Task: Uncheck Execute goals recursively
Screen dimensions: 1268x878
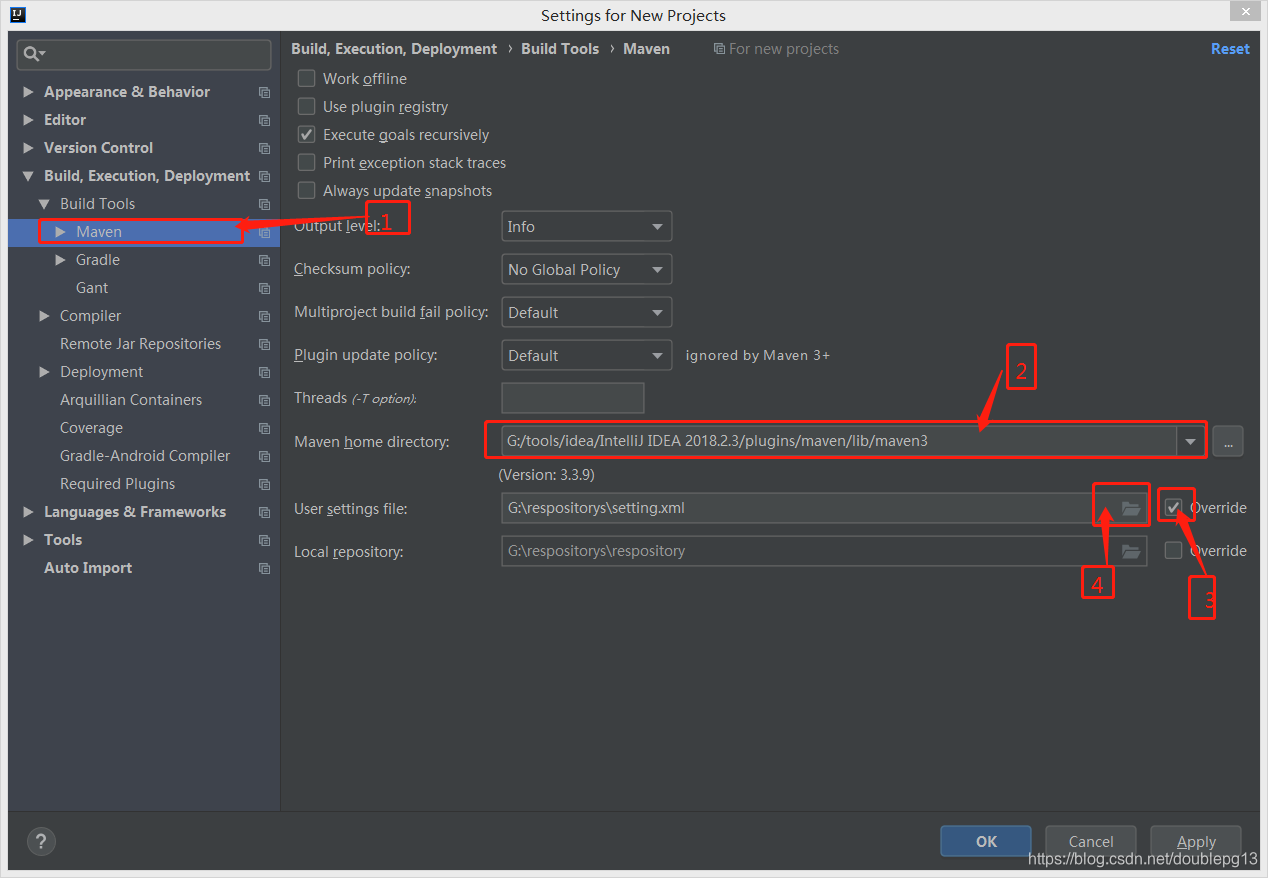Action: 307,134
